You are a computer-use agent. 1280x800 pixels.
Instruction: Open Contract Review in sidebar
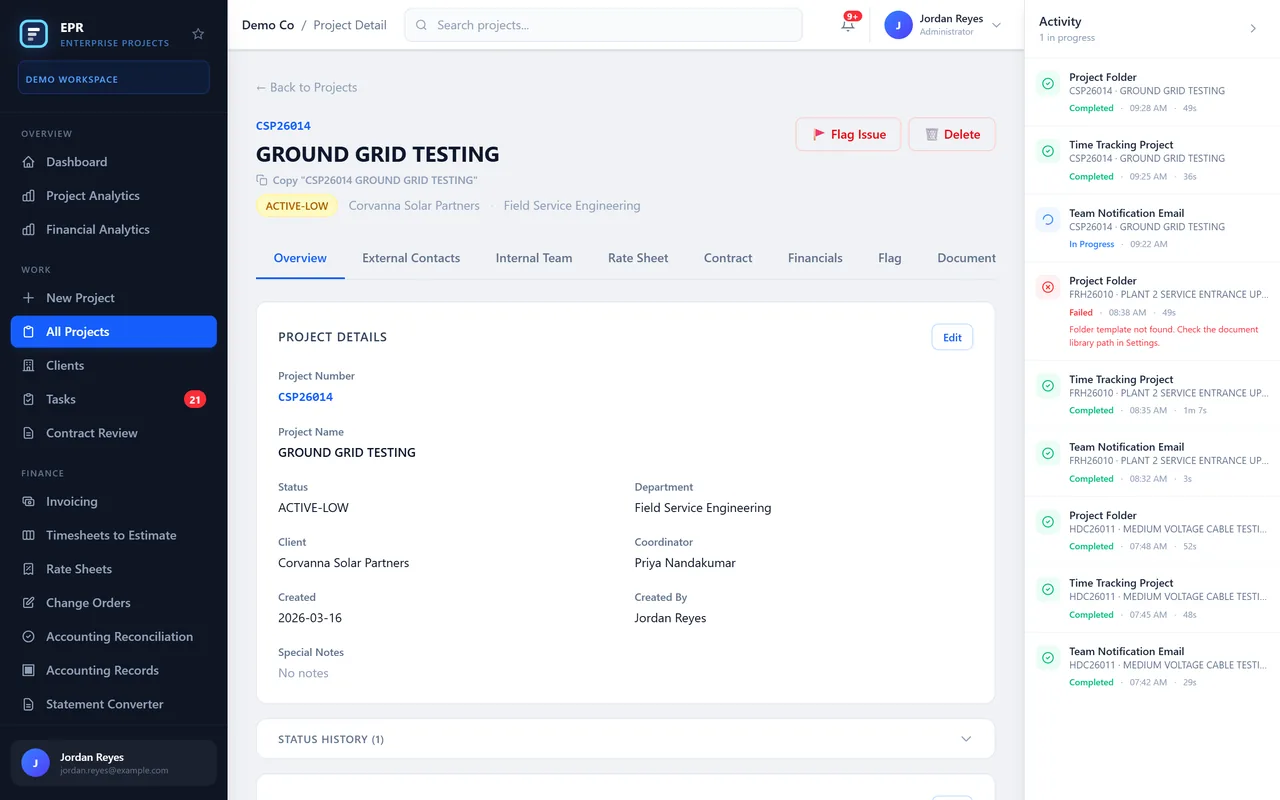point(113,433)
